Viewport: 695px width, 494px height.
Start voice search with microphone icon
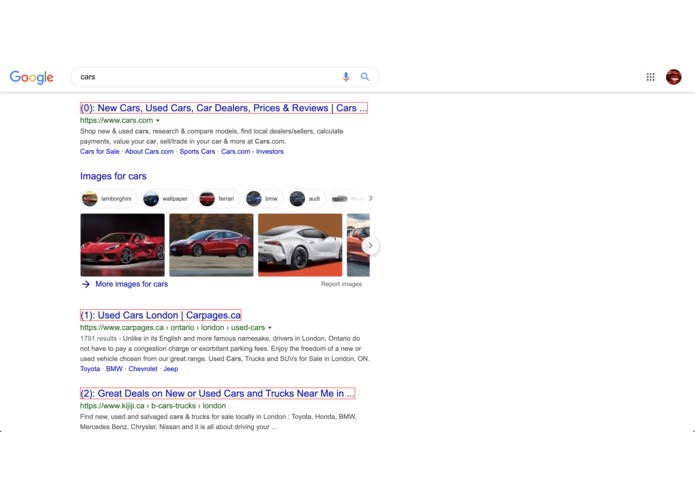(346, 77)
